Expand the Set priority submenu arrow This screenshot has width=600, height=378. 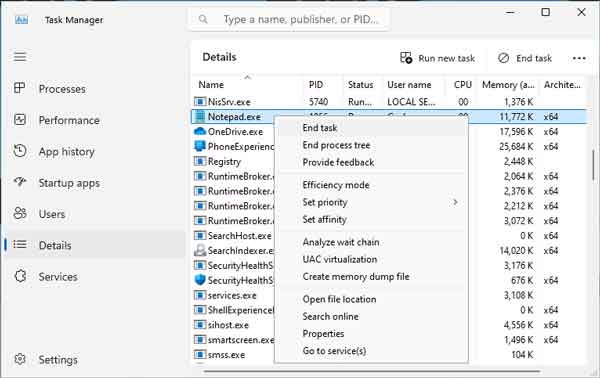455,202
